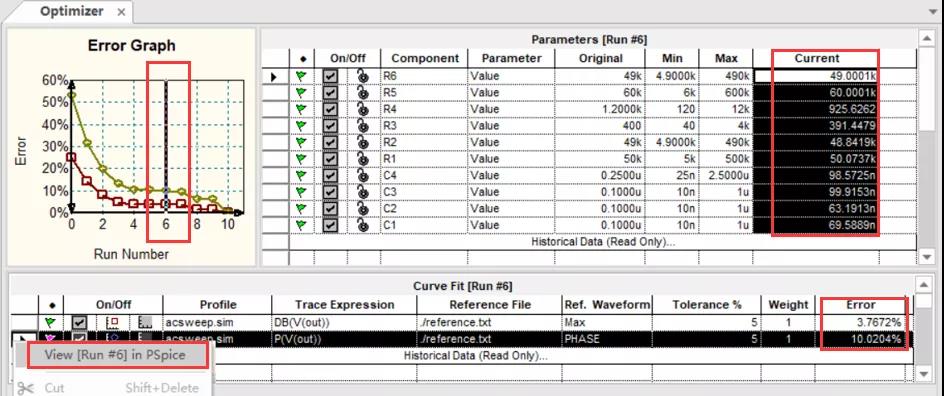Viewport: 944px width, 396px height.
Task: Click the Current column header
Action: 816,58
